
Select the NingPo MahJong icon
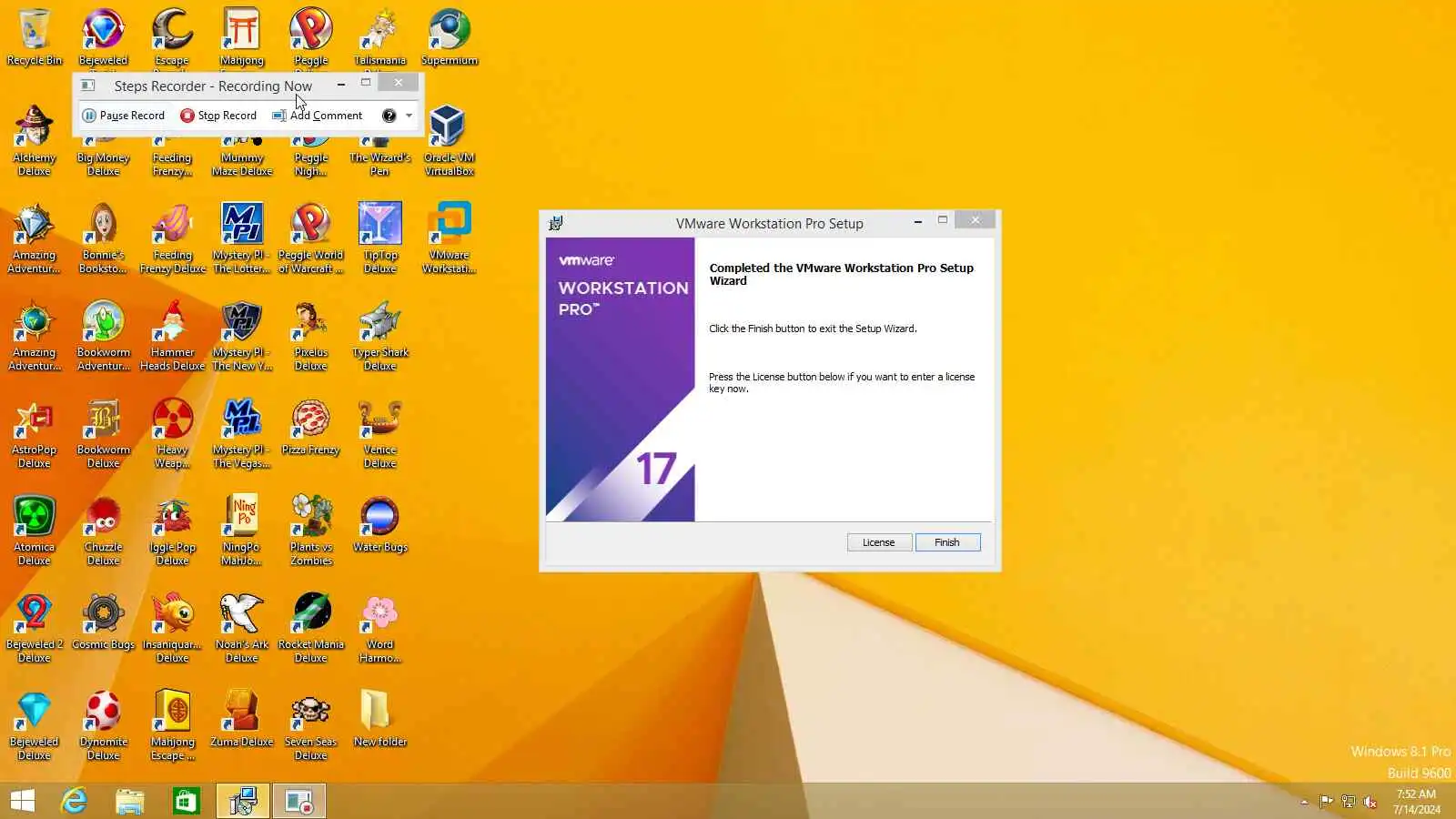tap(242, 531)
